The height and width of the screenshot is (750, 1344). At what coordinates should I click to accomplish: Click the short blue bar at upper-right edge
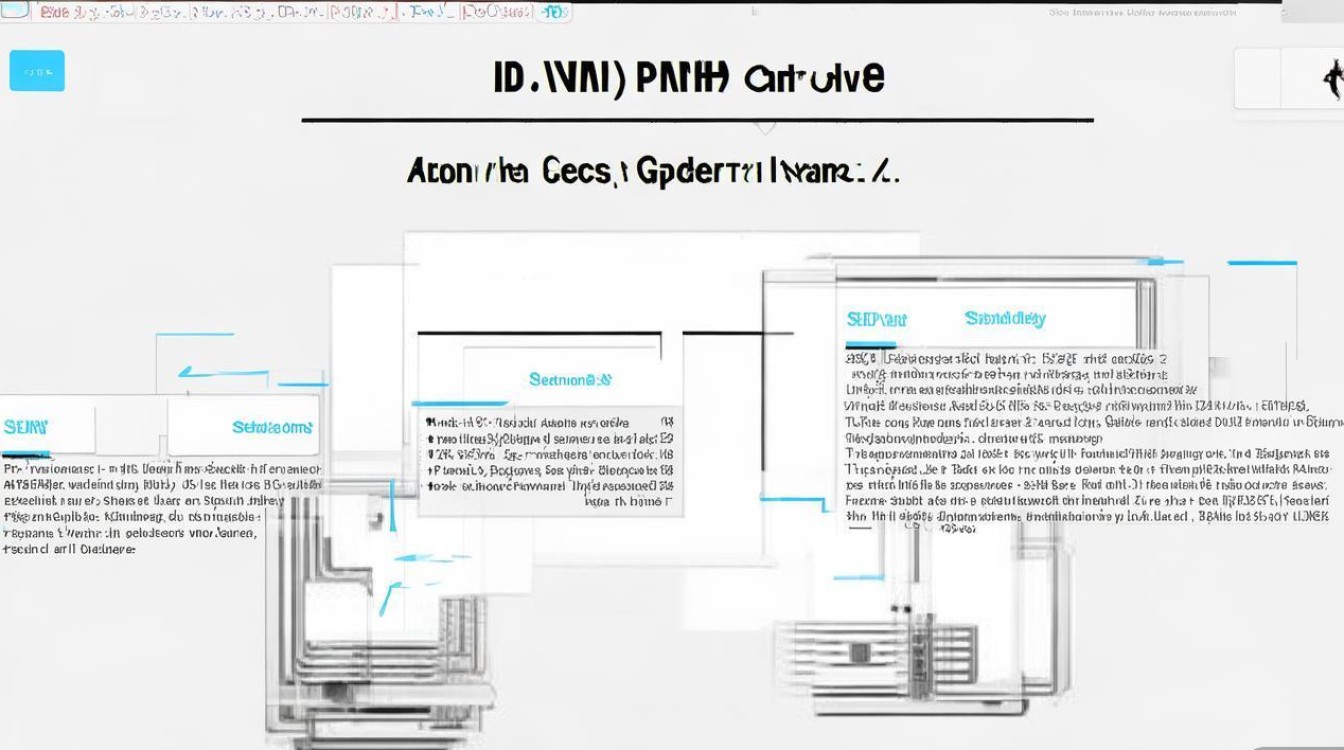pos(1261,263)
